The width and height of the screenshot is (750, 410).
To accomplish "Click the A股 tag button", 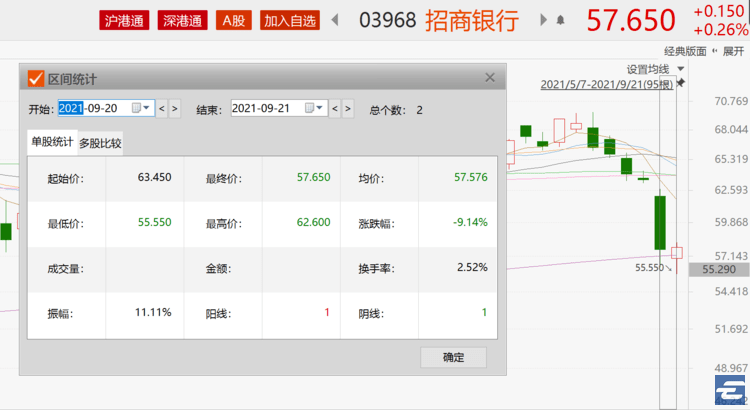I will pyautogui.click(x=233, y=21).
